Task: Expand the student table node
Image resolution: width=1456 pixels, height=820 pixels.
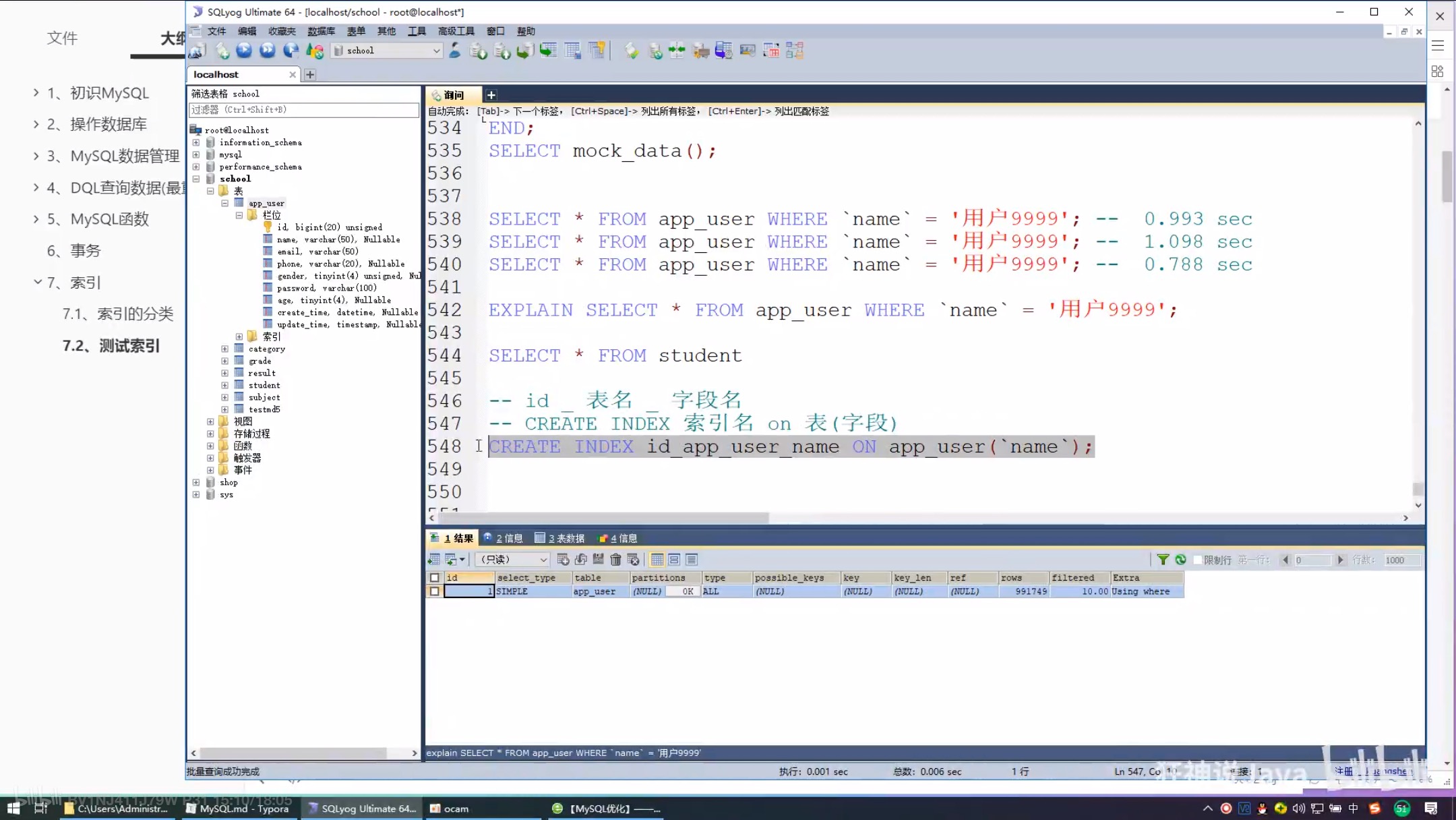Action: click(225, 385)
